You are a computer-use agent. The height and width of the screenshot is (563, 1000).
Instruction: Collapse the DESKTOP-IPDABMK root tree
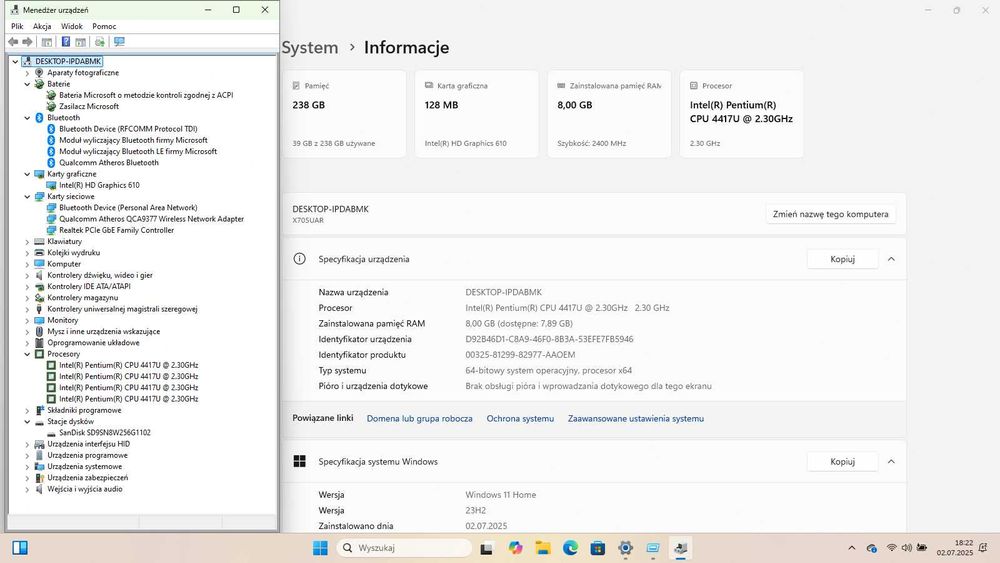15,61
